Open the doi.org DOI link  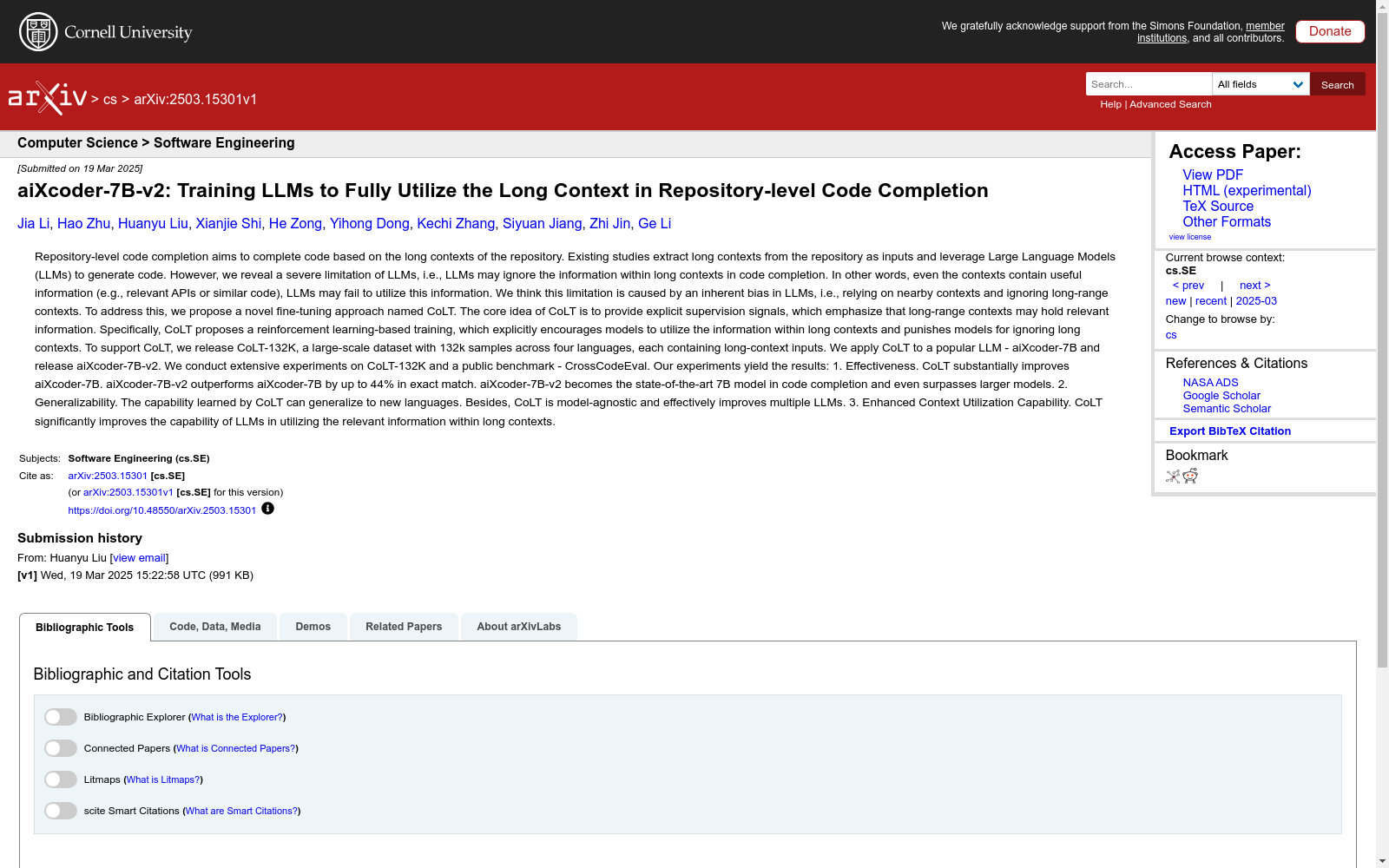pos(162,510)
